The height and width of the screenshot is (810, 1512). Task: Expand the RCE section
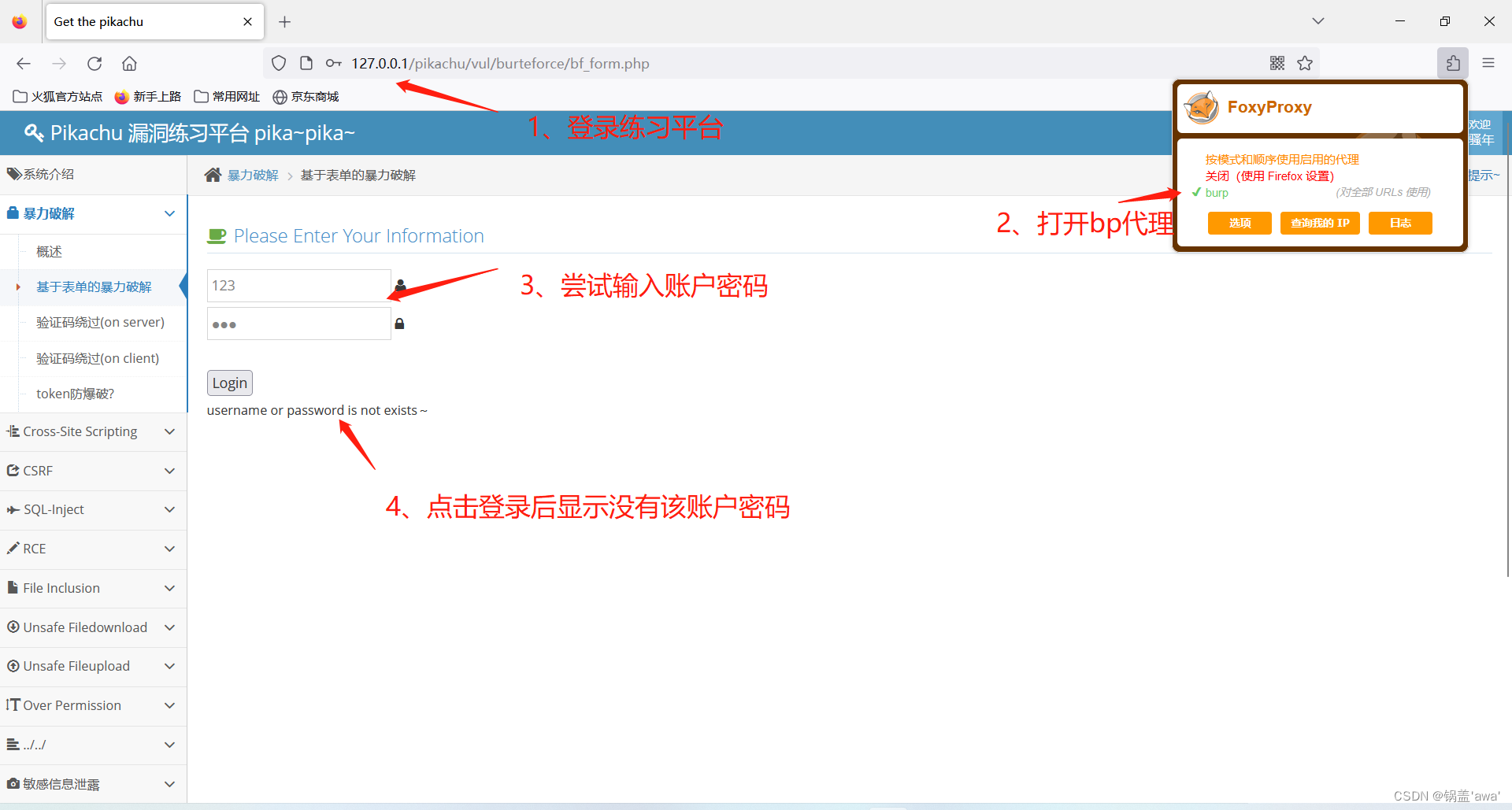click(x=93, y=549)
